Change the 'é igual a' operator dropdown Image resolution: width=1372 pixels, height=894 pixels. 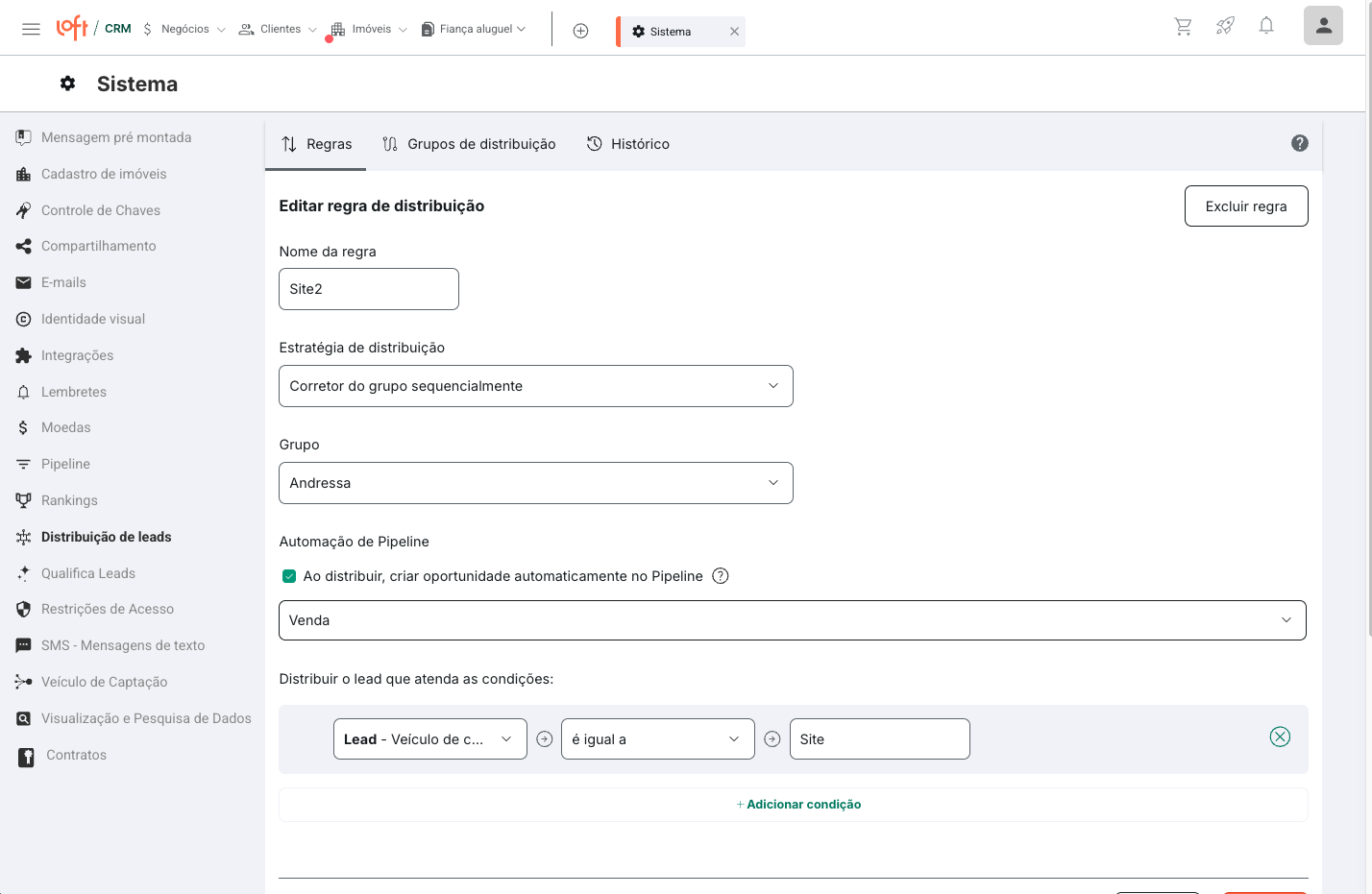(657, 739)
